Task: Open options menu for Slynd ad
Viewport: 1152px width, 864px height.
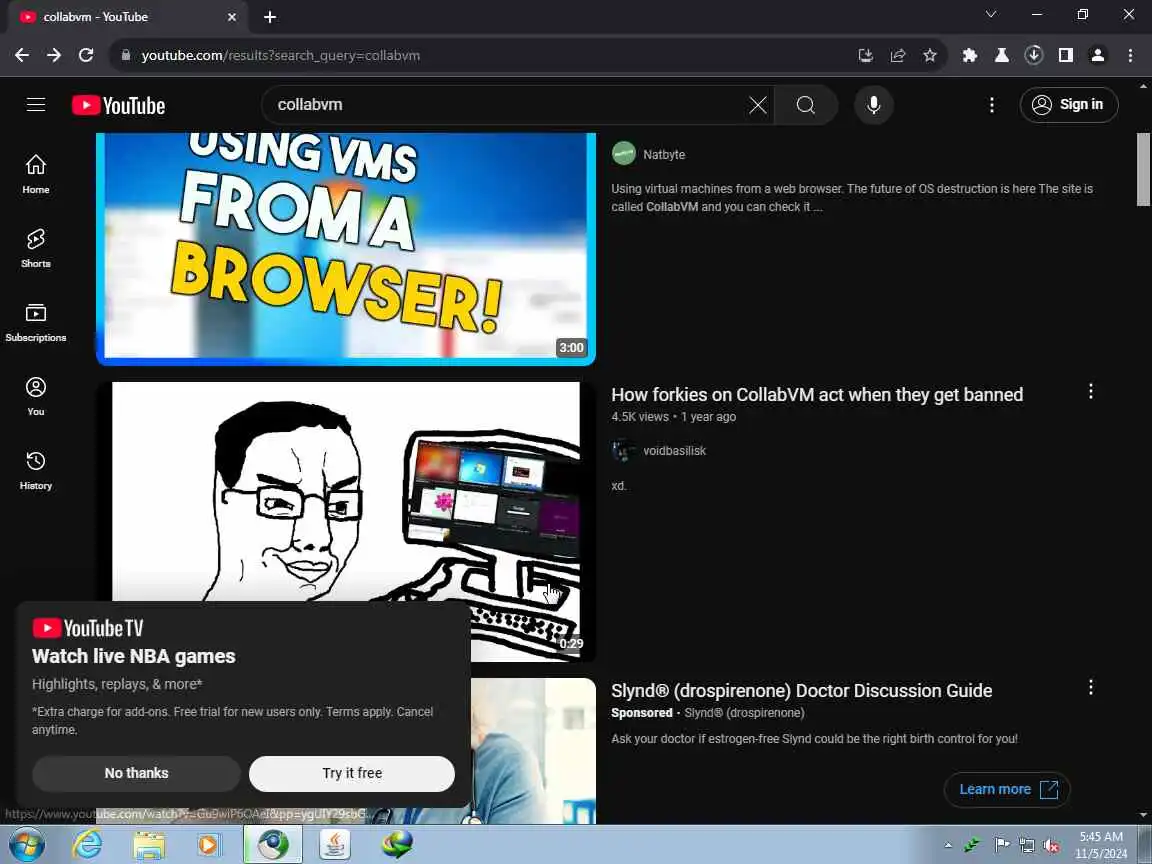Action: (1091, 688)
